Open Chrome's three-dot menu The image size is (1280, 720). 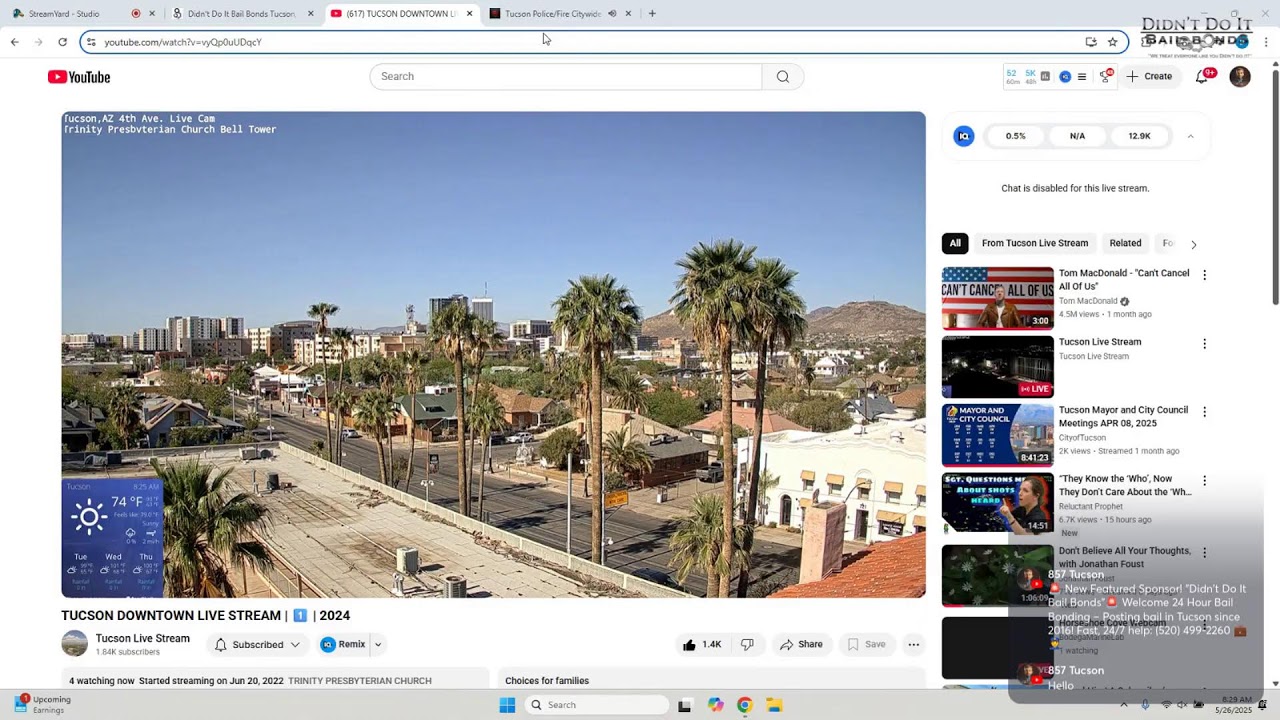(1266, 42)
